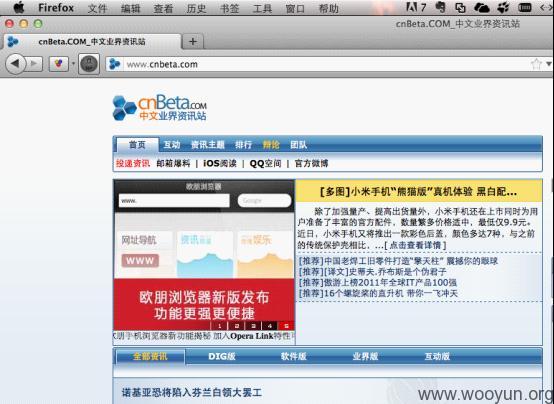
Task: Open the 邮箱爆料 link
Action: click(173, 163)
